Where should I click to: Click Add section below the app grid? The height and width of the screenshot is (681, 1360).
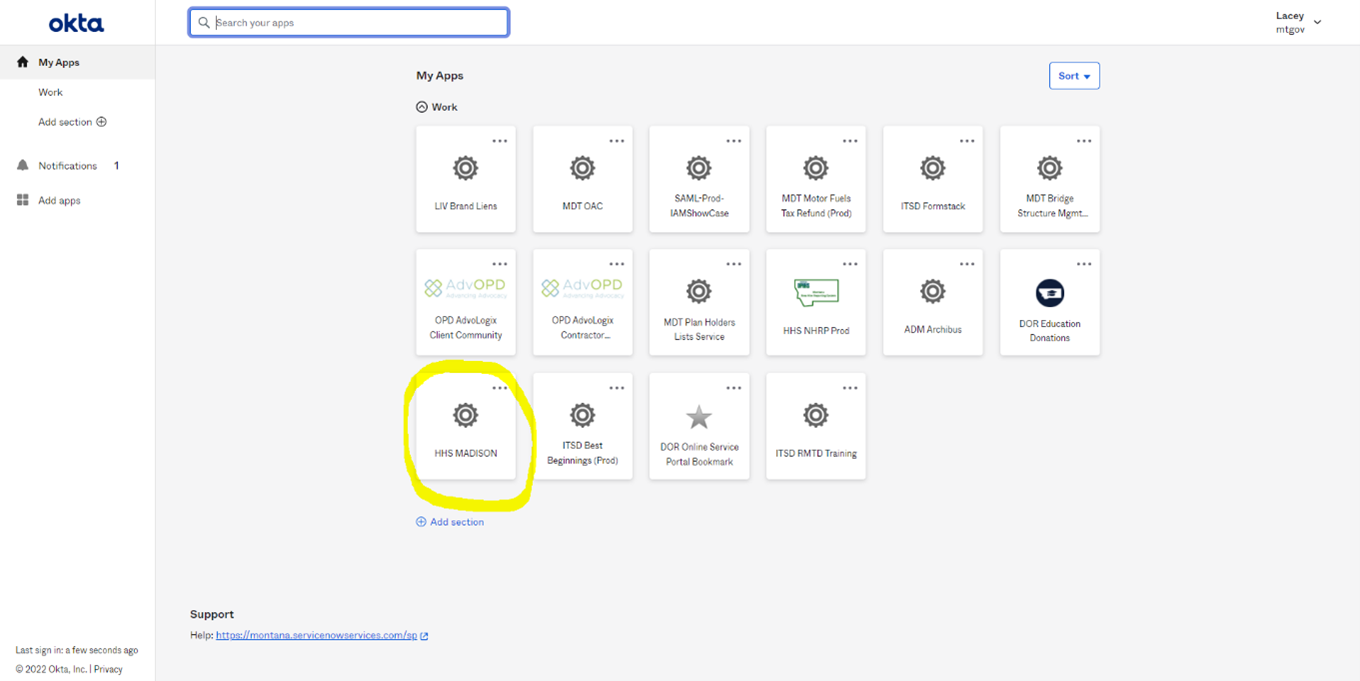click(450, 522)
